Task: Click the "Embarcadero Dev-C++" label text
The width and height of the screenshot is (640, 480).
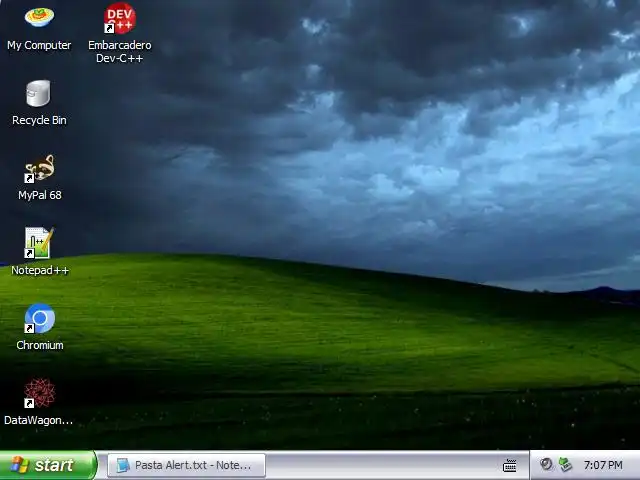Action: point(120,51)
